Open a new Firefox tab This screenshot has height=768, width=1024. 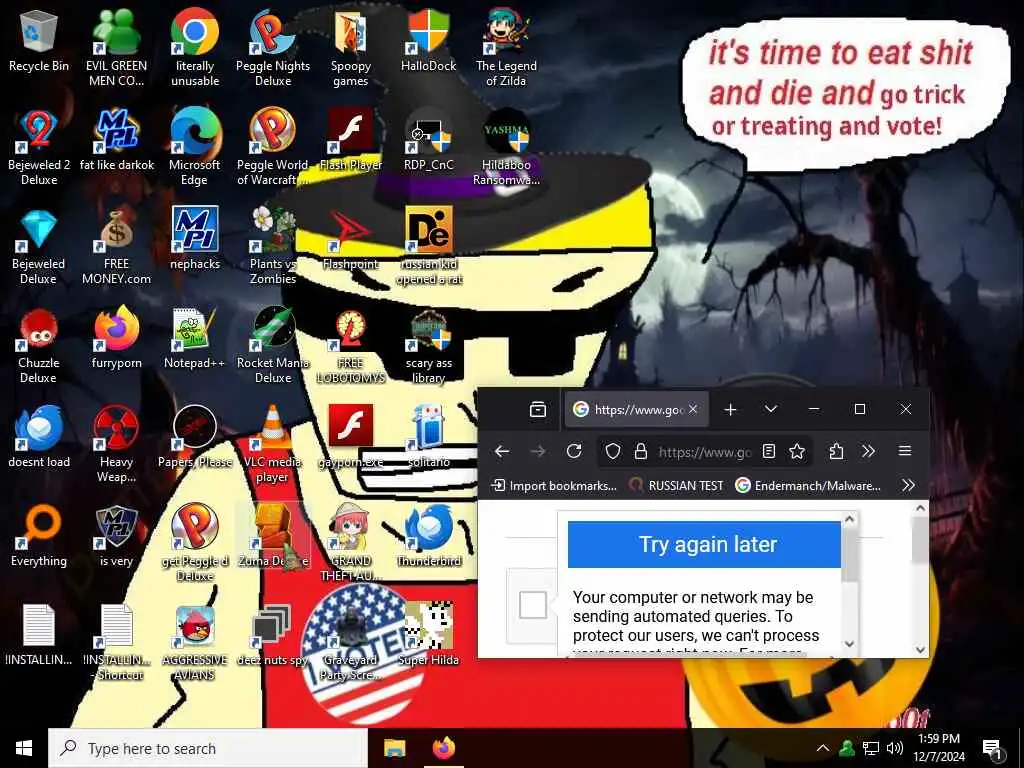coord(730,409)
